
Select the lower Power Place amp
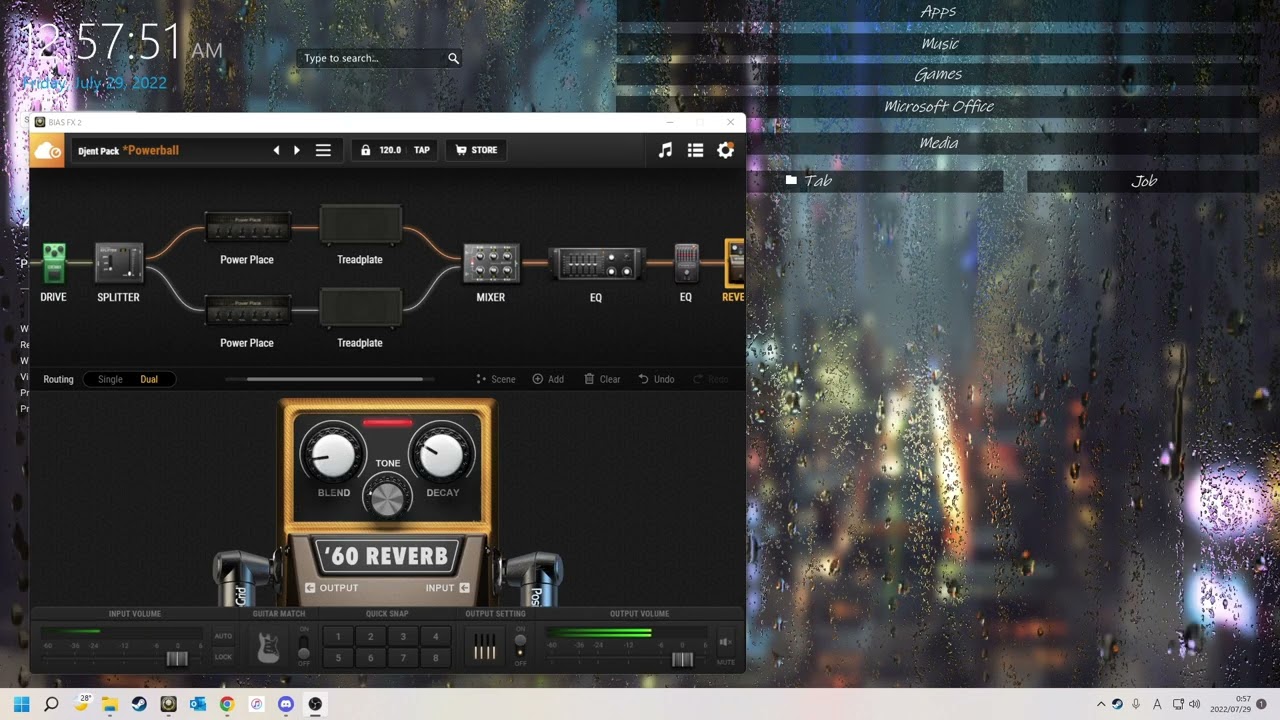point(247,310)
